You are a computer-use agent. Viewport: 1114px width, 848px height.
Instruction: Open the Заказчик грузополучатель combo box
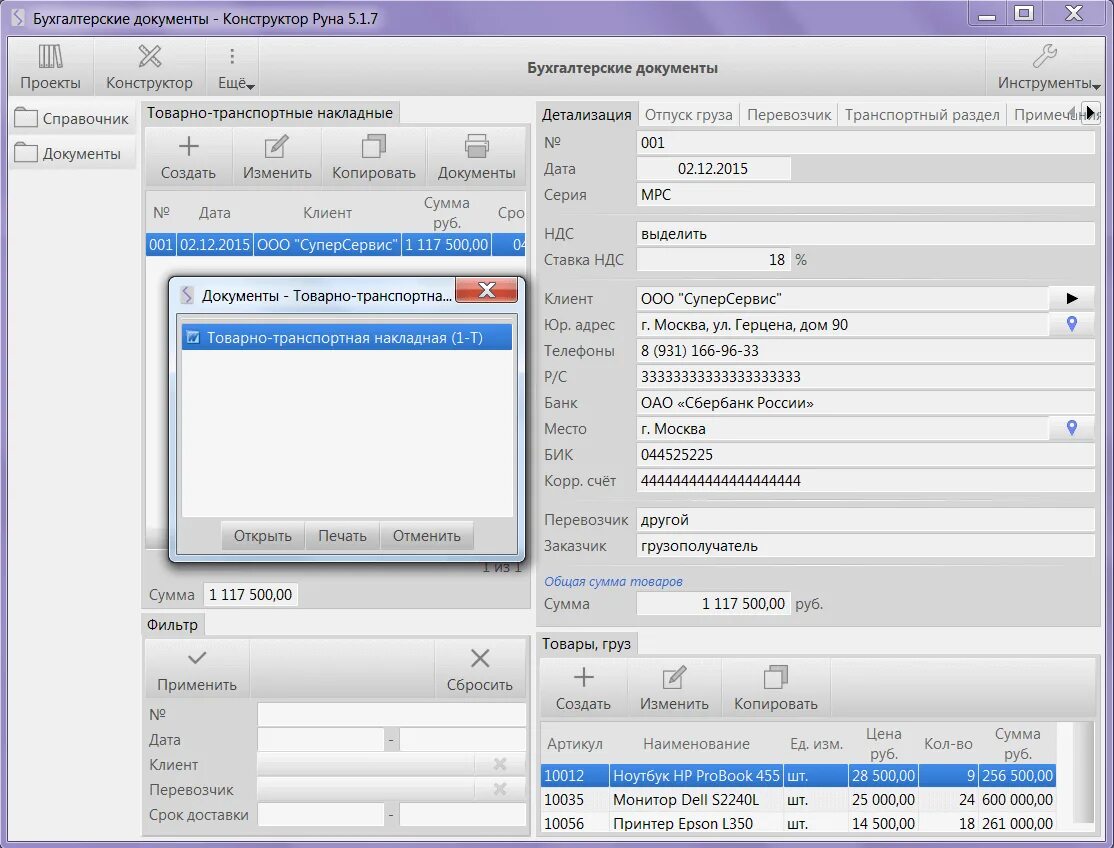click(x=865, y=546)
